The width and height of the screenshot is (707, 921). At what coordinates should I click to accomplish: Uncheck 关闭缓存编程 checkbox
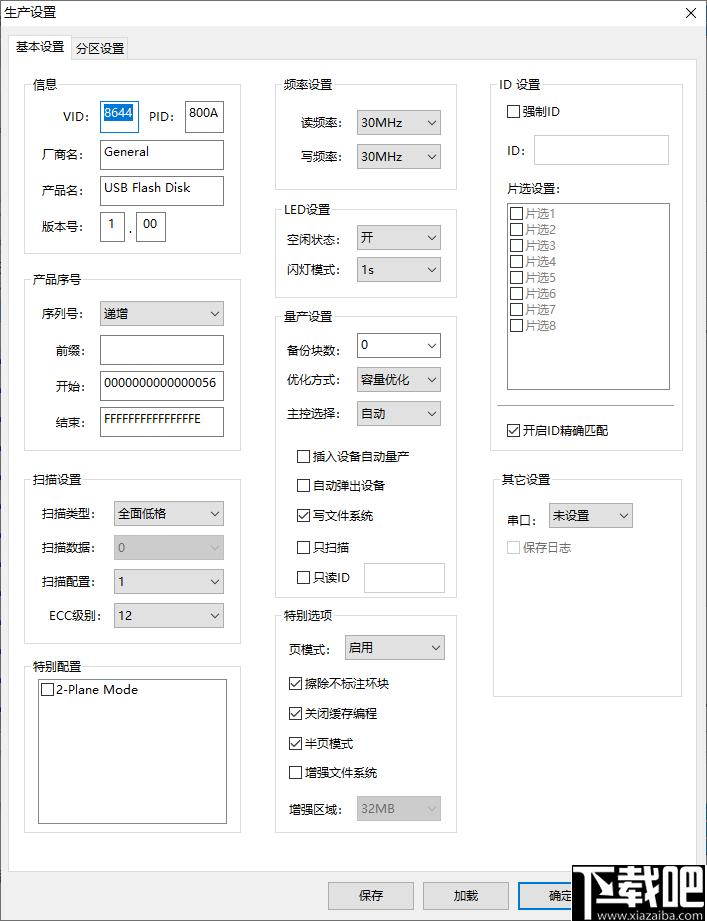(x=296, y=714)
